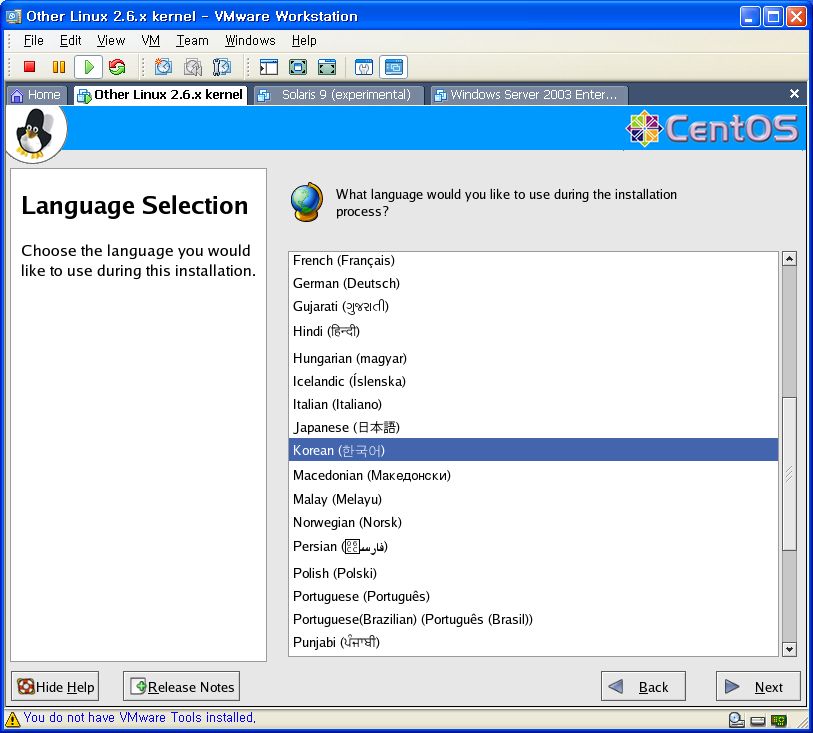The width and height of the screenshot is (813, 733).
Task: Click the Next button
Action: [x=758, y=687]
